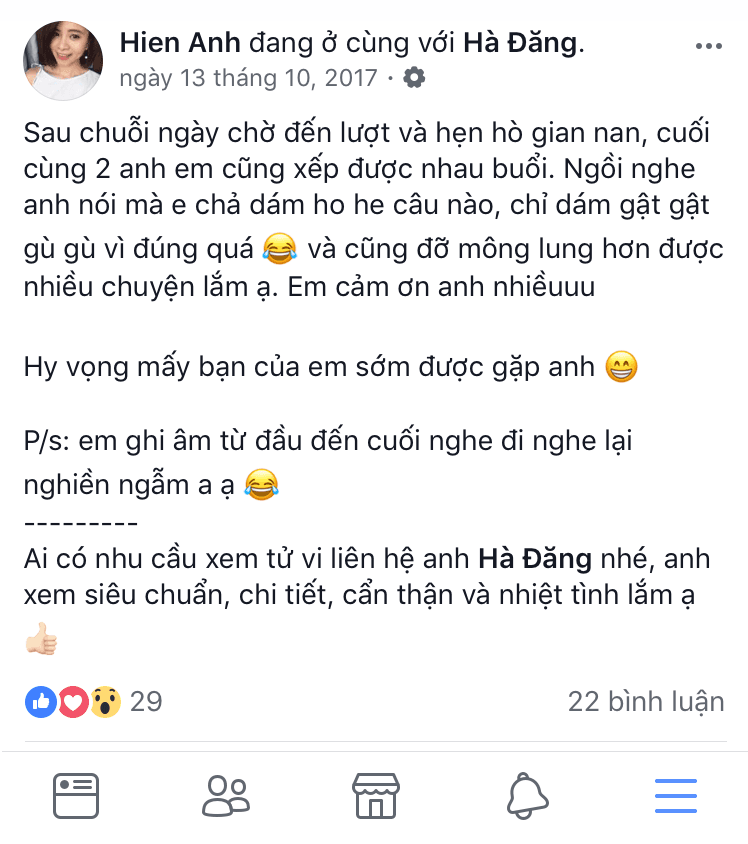This screenshot has width=748, height=844.
Task: Open the Notifications bell icon
Action: [x=527, y=796]
